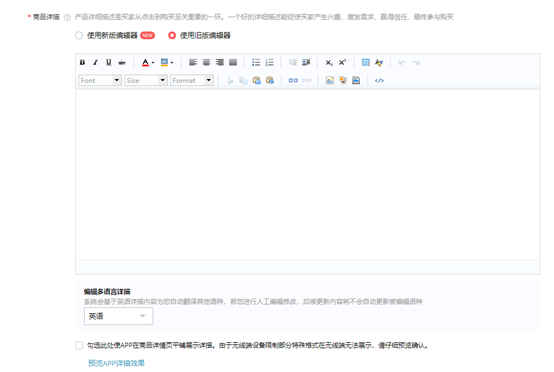Click the NEW badge beside new editor option
Image resolution: width=554 pixels, height=372 pixels.
coord(147,35)
